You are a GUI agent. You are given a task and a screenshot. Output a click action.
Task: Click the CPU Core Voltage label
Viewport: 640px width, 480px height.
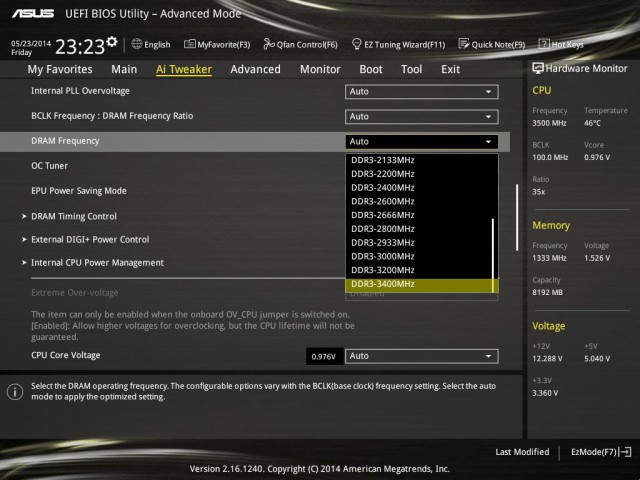[x=66, y=355]
